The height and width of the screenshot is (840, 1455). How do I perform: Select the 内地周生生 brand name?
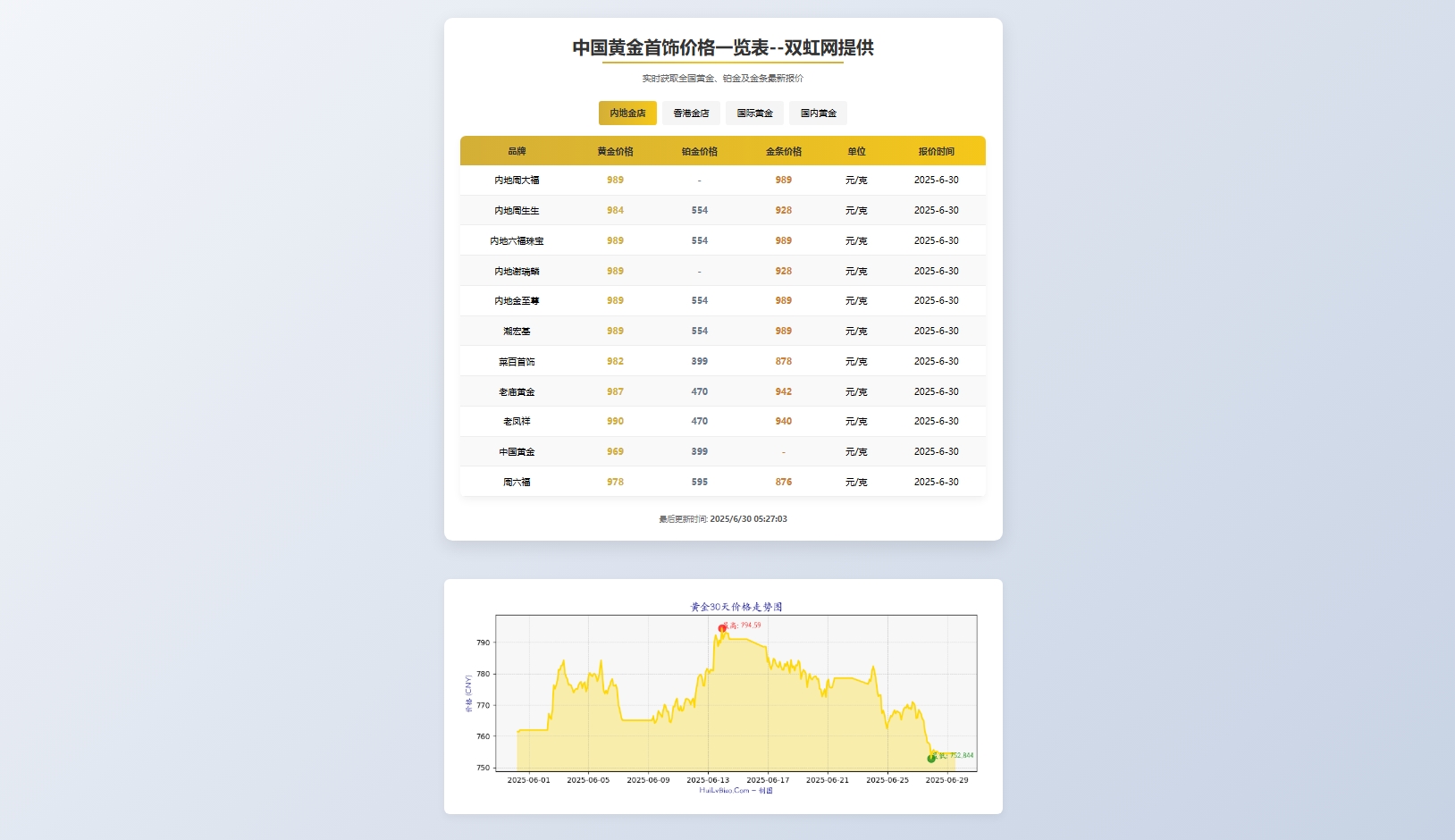coord(517,211)
